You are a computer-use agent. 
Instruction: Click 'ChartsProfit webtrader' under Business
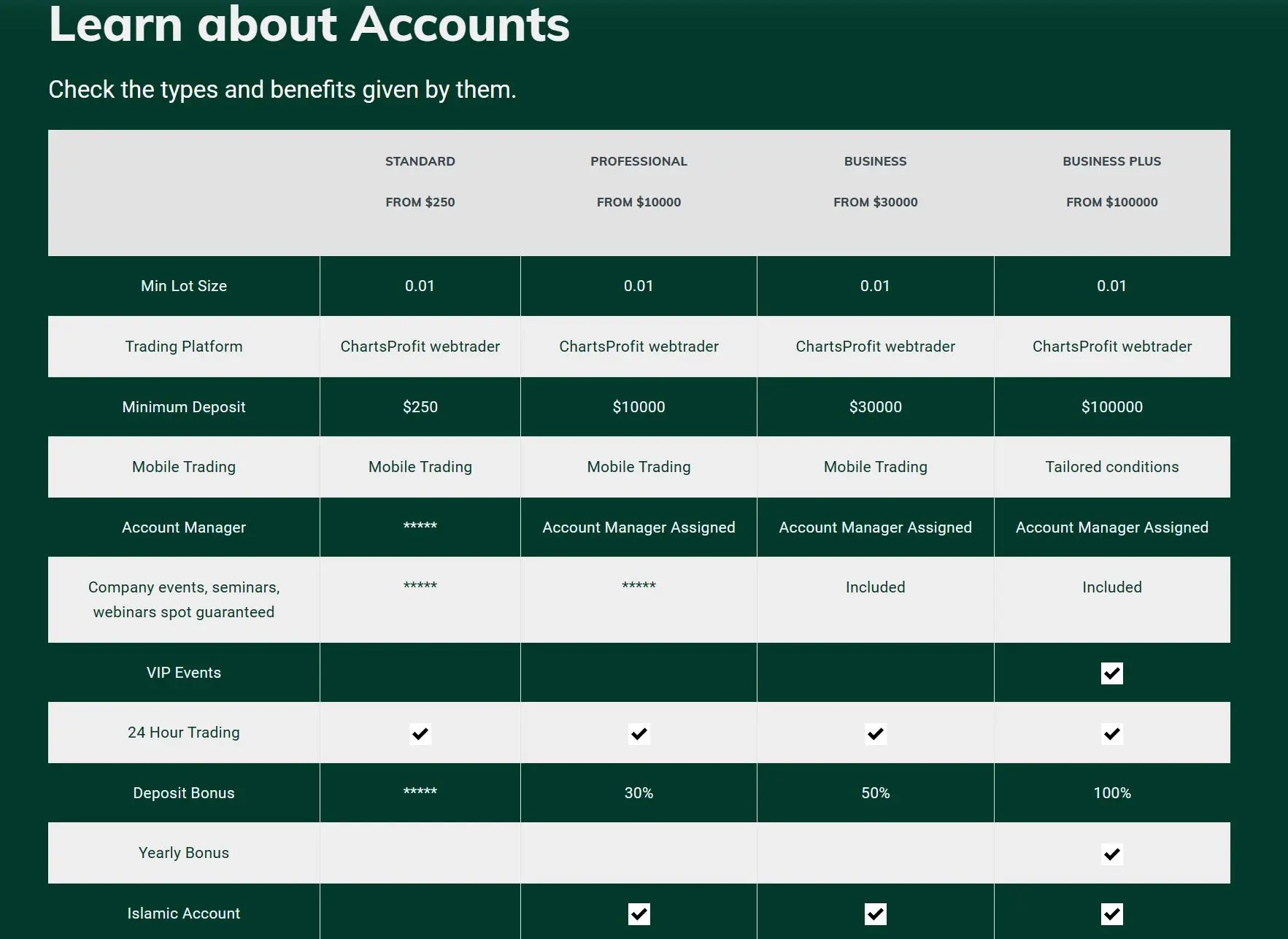tap(875, 347)
